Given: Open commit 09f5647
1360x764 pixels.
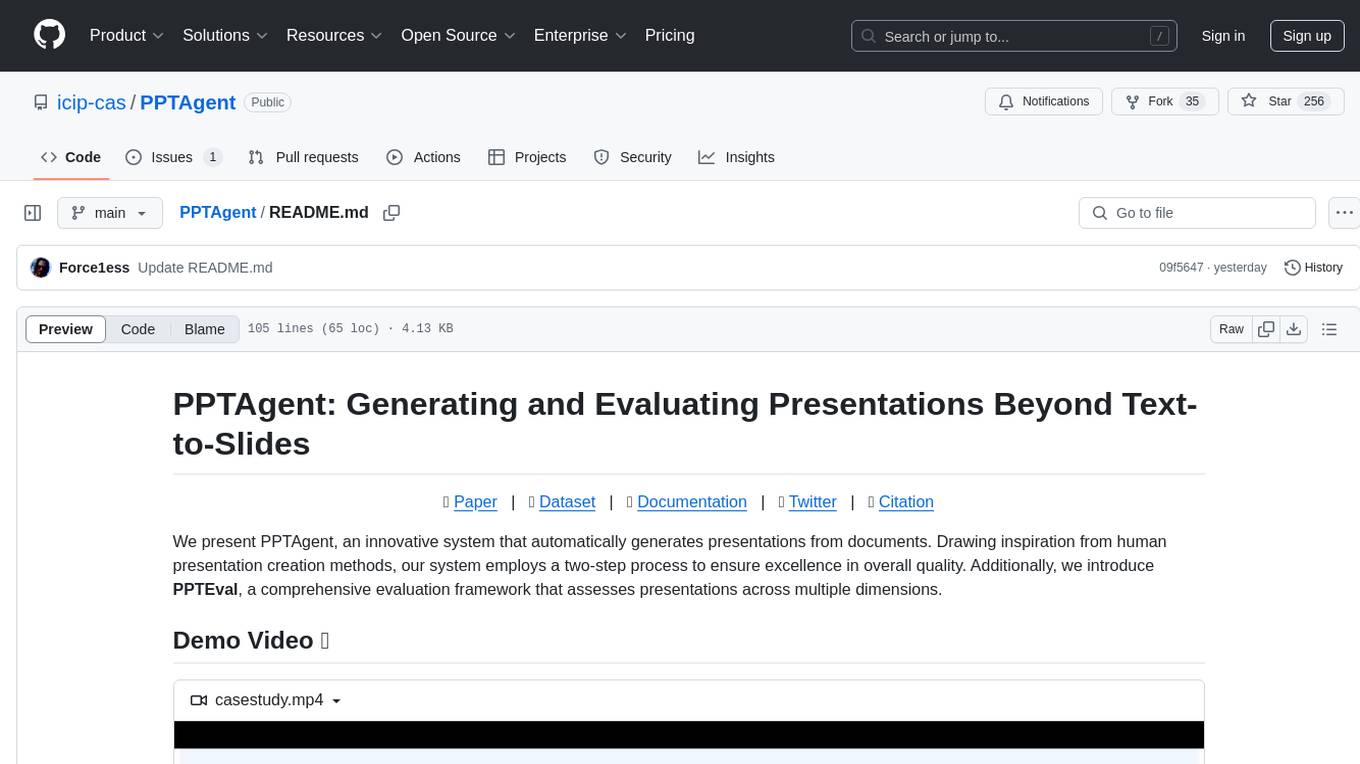Looking at the screenshot, I should tap(1181, 267).
